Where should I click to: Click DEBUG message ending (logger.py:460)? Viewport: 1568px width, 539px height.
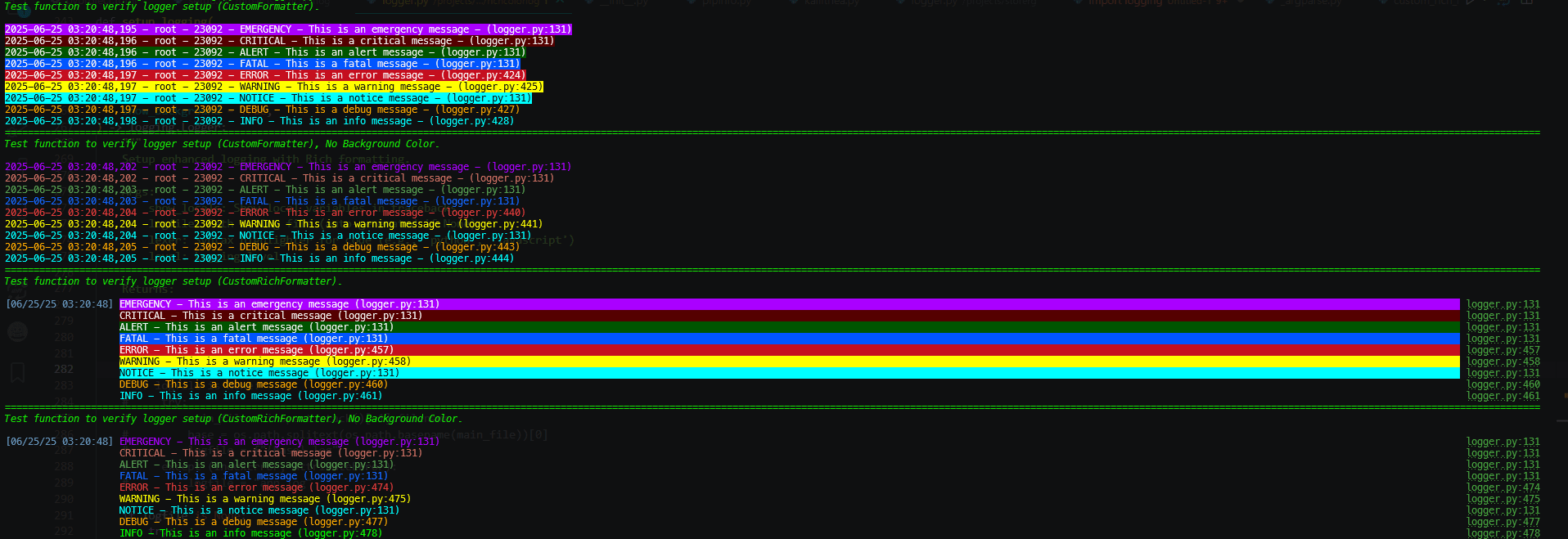pyautogui.click(x=254, y=384)
